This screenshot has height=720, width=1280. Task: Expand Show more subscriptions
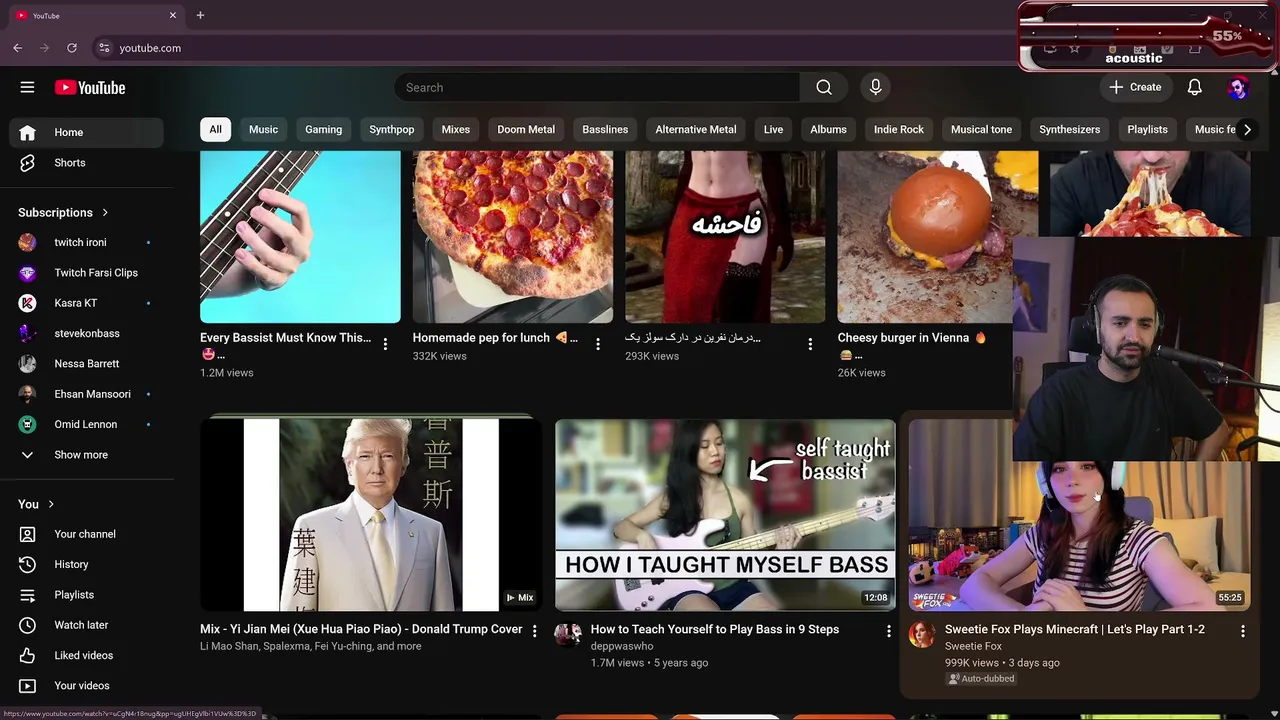coord(86,455)
